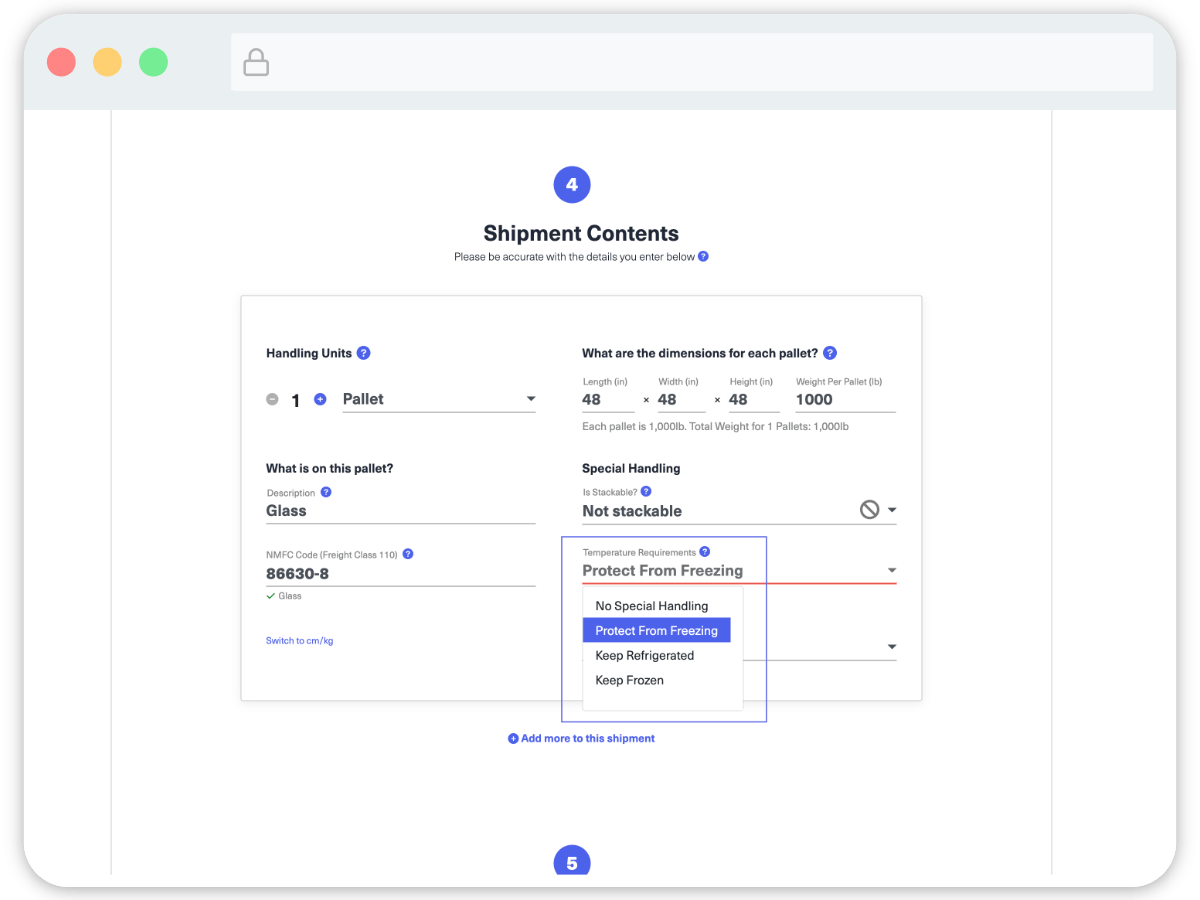Decrease handling units with the minus button
The width and height of the screenshot is (1200, 900).
tap(272, 399)
